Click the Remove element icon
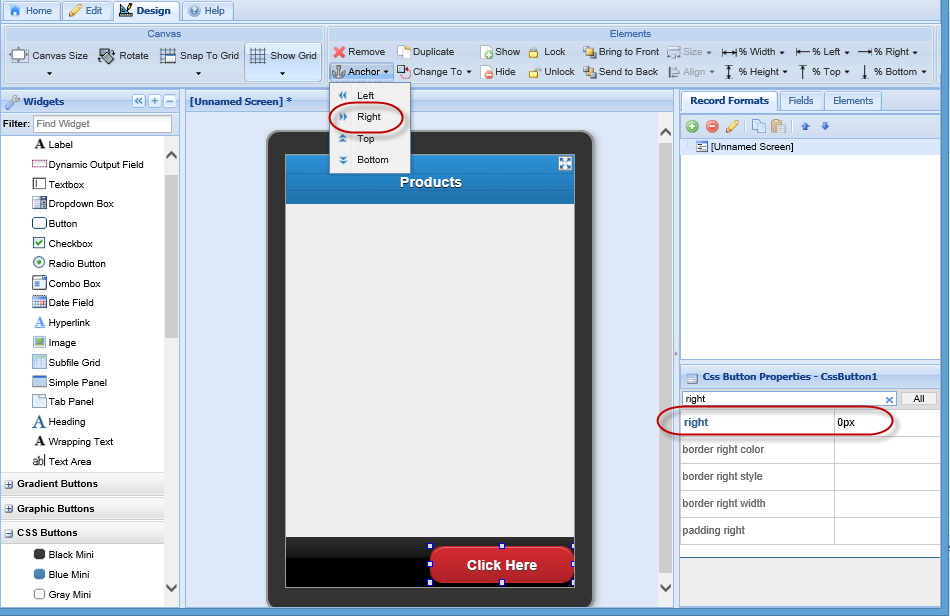Screen dimensions: 950x616 point(339,52)
